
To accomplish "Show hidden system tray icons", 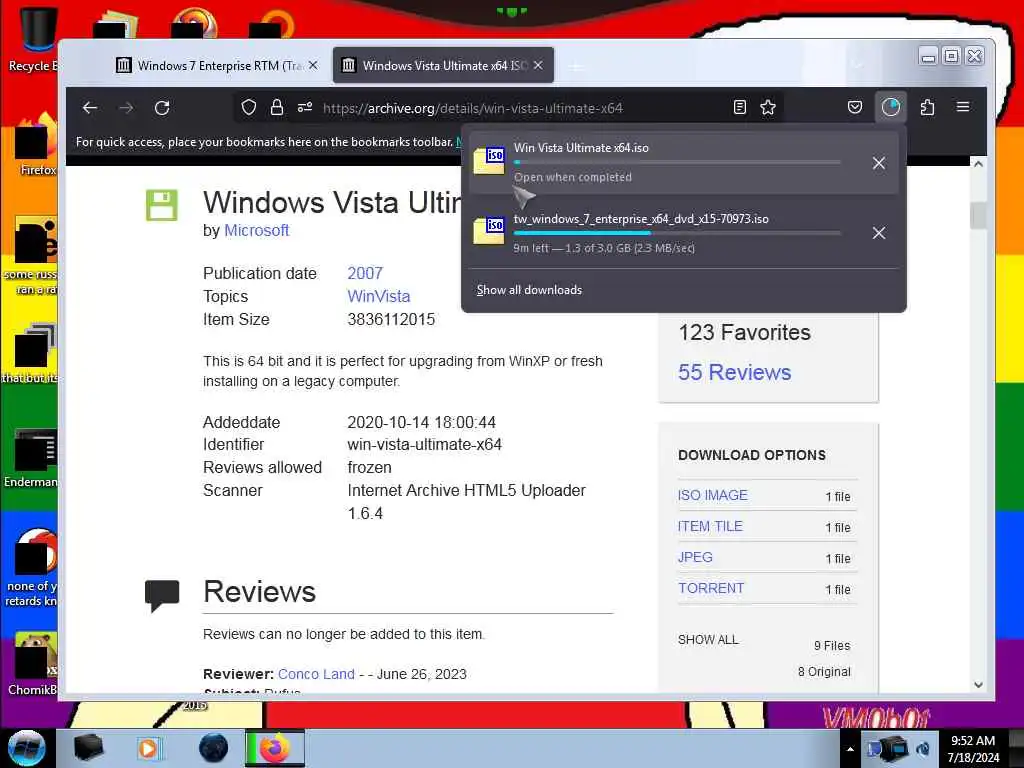I will tap(850, 749).
